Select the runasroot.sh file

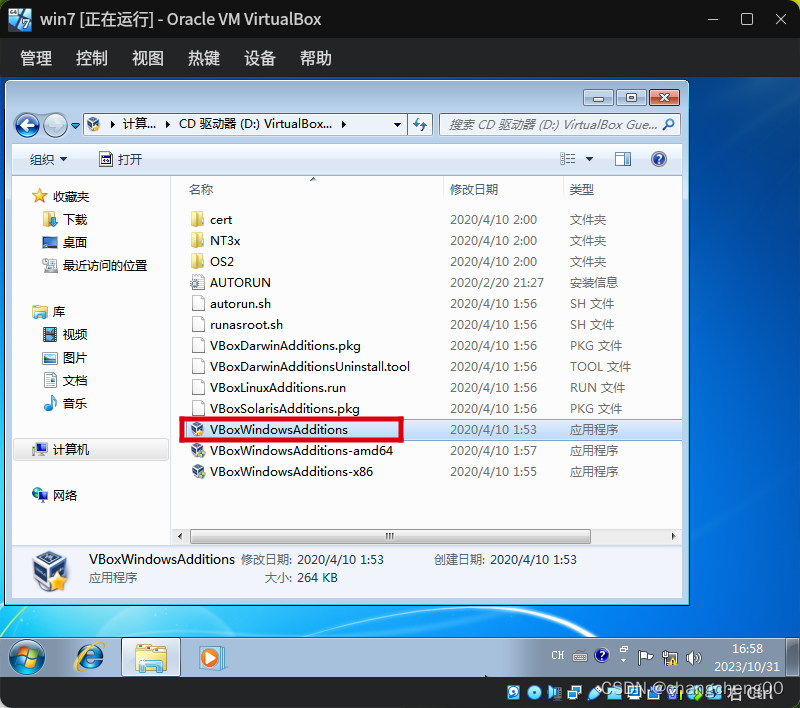pos(246,324)
